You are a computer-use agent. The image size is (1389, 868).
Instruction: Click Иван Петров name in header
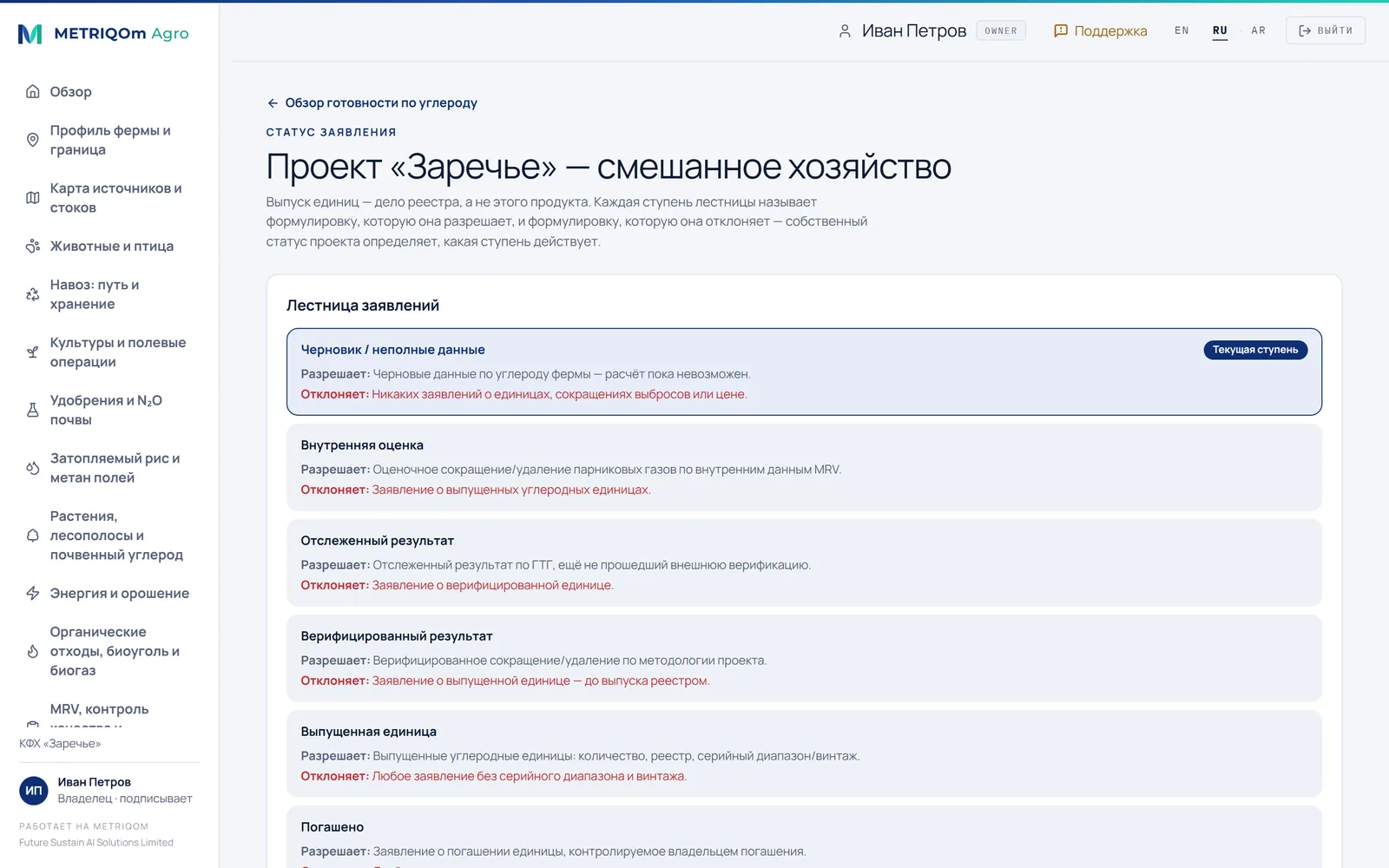click(914, 30)
